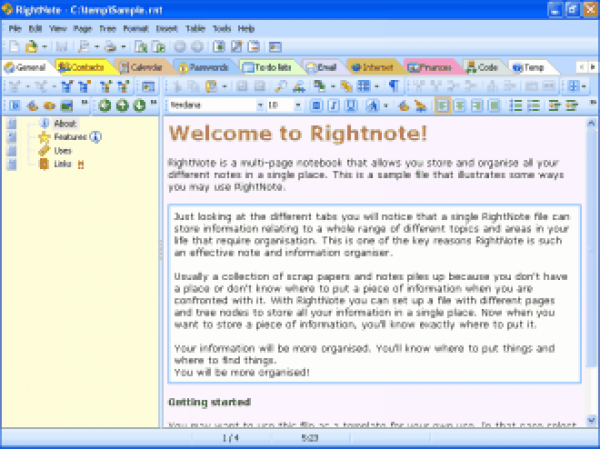Click the open folder icon in the top toolbar
This screenshot has width=600, height=449.
click(x=31, y=47)
